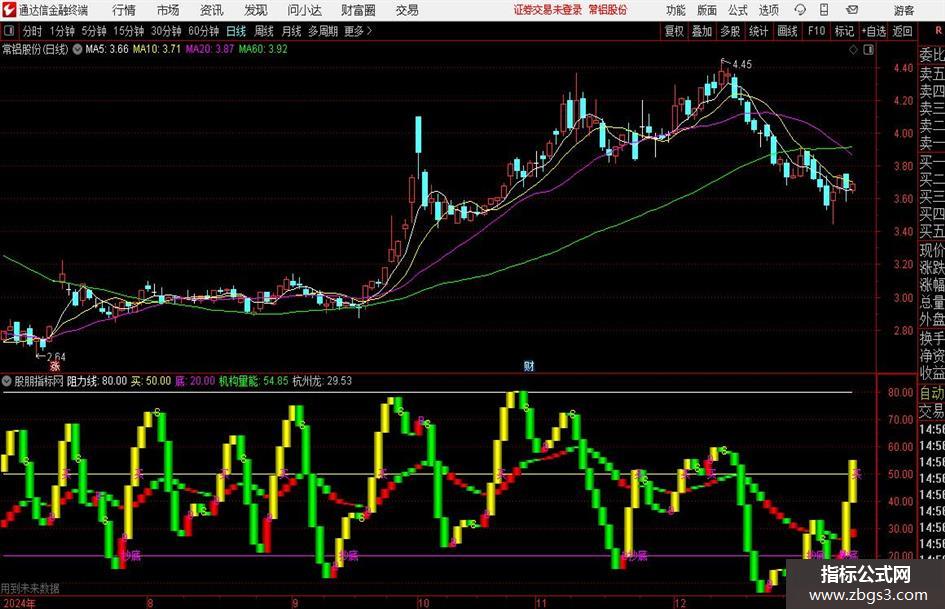Add stock with +自选 button
The height and width of the screenshot is (609, 945).
coord(874,31)
